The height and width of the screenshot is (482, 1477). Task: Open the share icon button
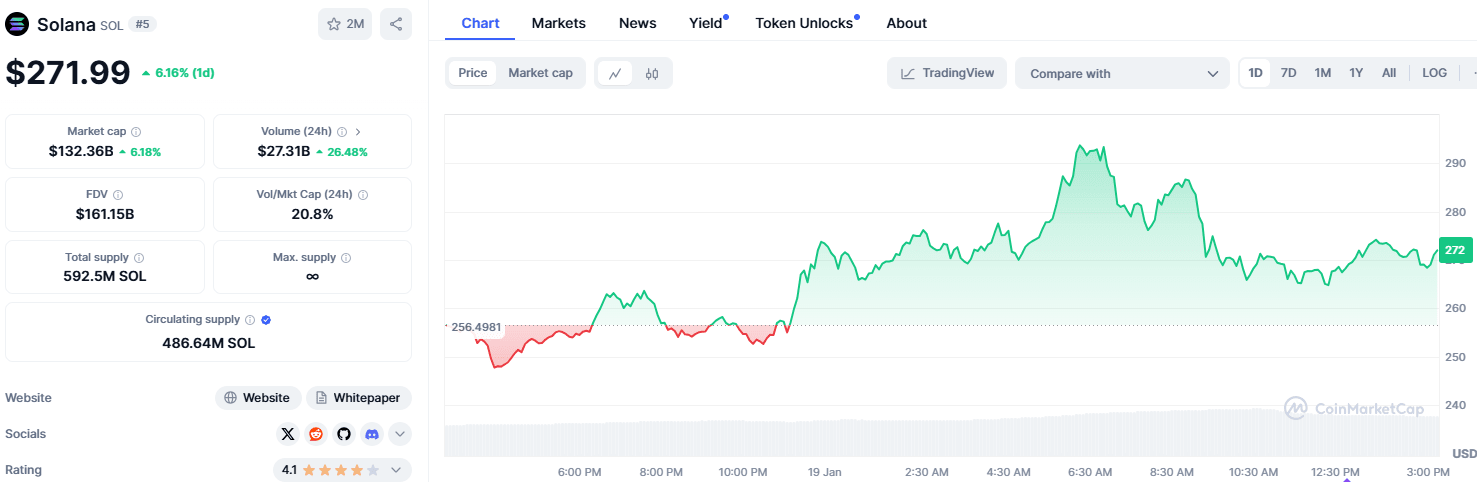(x=396, y=24)
